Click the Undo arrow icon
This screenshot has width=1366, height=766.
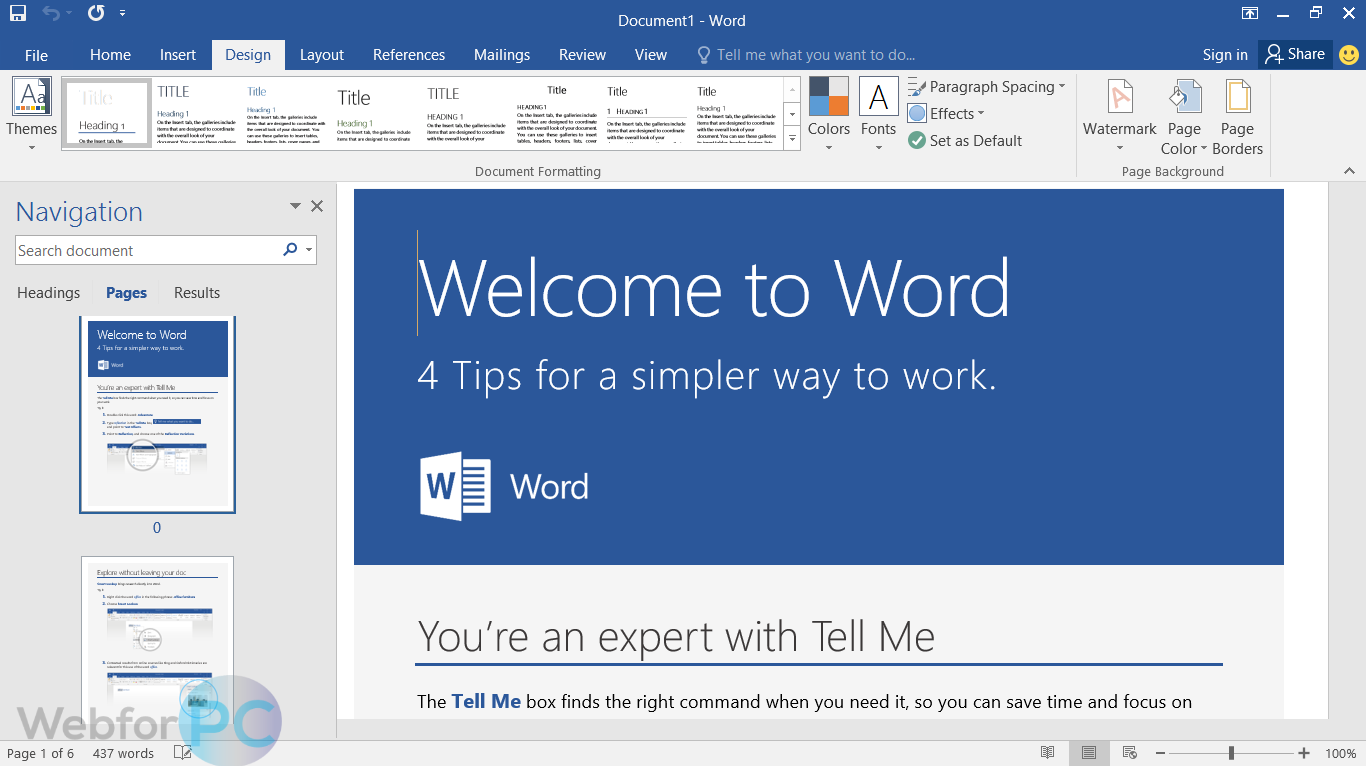click(51, 13)
